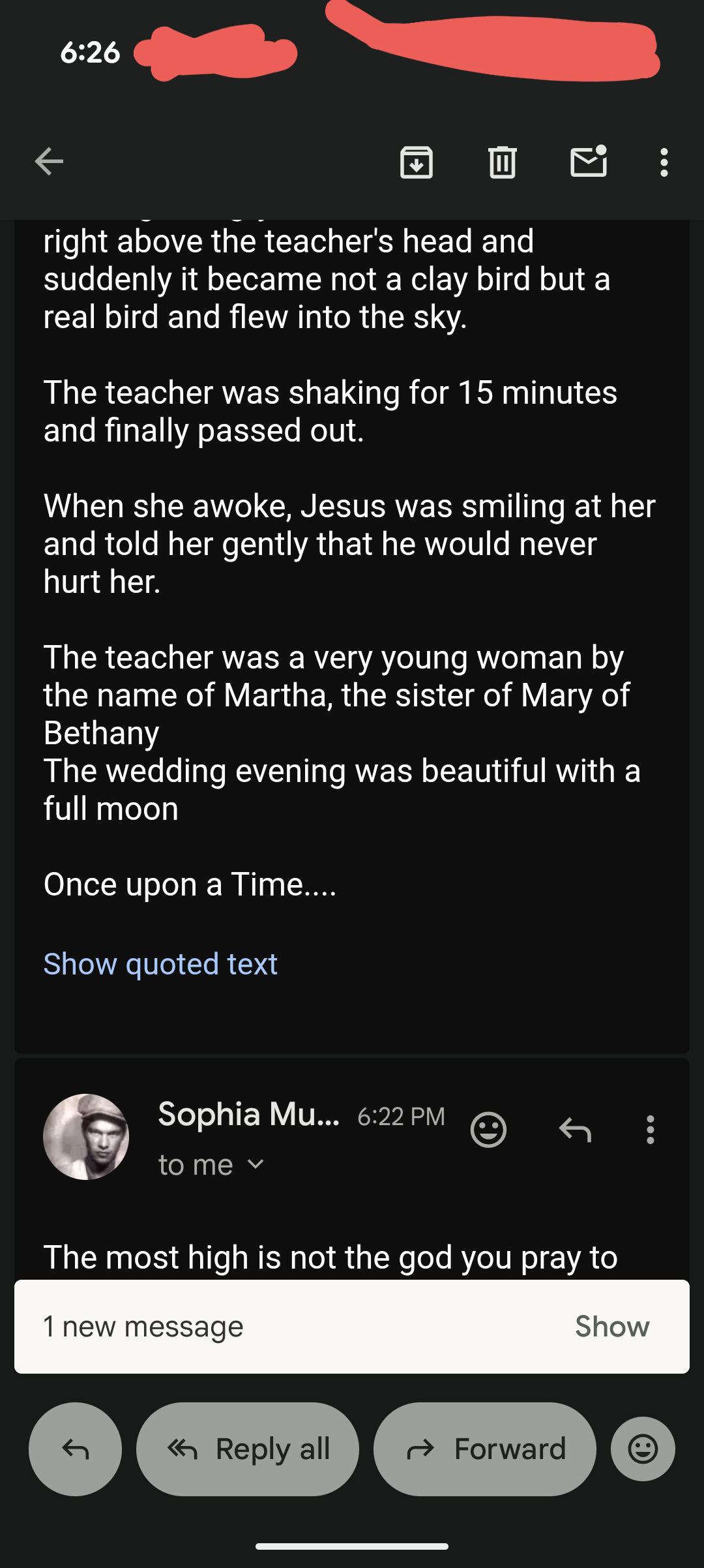The height and width of the screenshot is (1568, 704).
Task: Tap the sender name Sophia Mu...
Action: click(x=248, y=1114)
